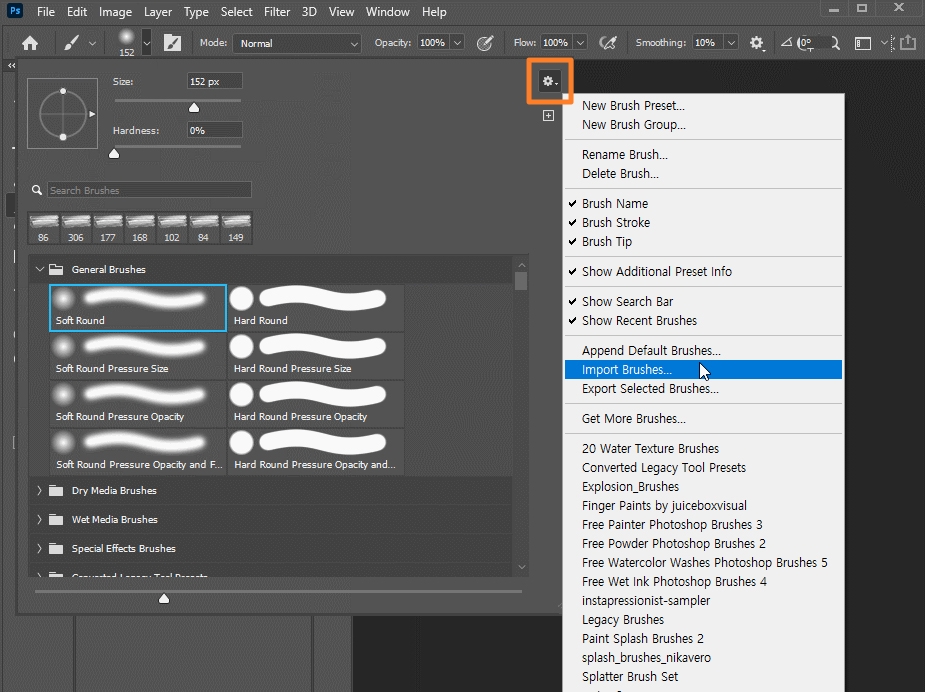Open the blending Mode dropdown

tap(297, 43)
